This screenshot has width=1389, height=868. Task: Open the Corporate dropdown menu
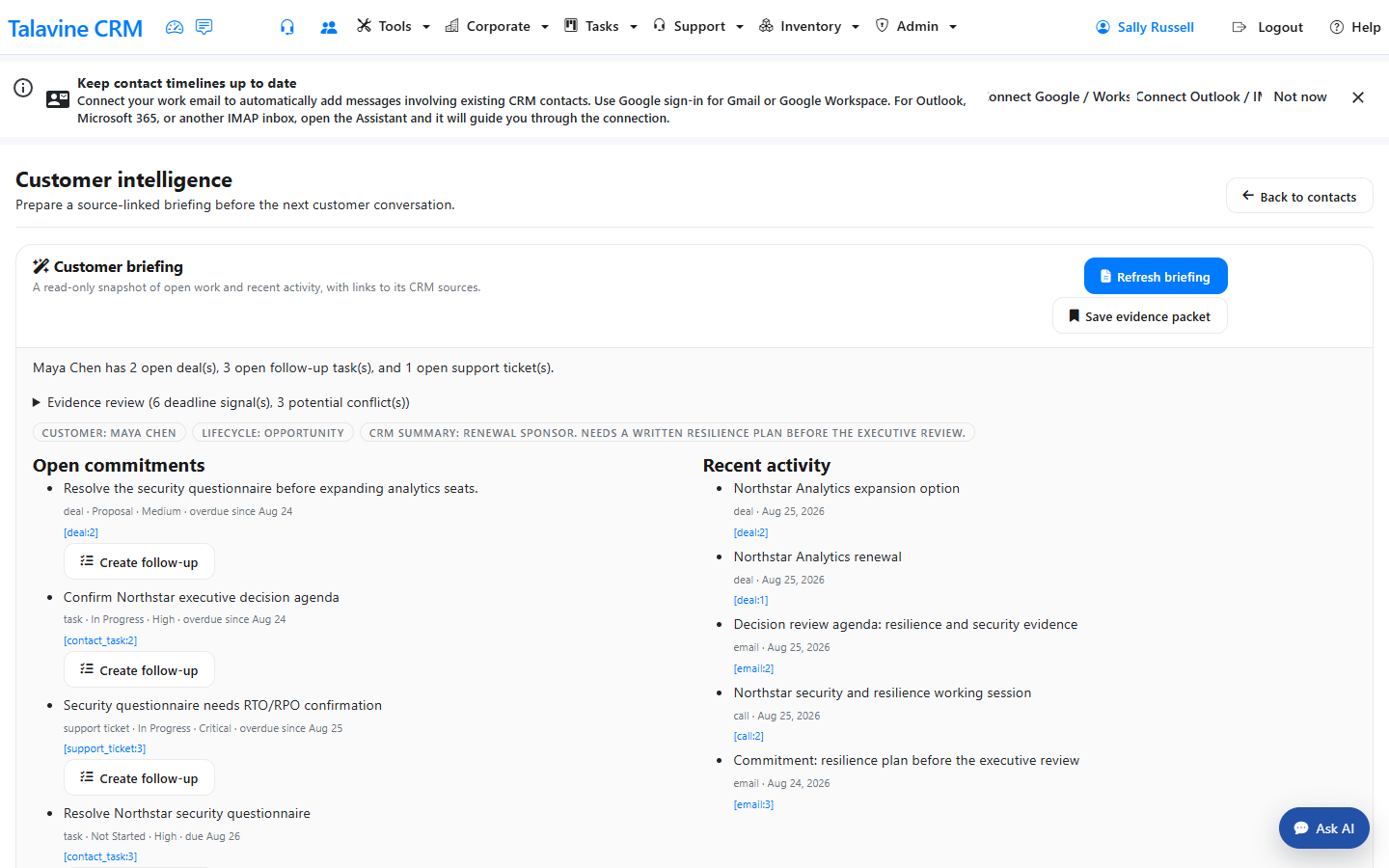click(497, 26)
